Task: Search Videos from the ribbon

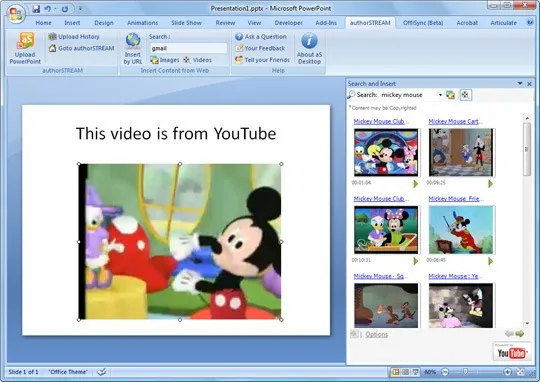Action: pyautogui.click(x=197, y=60)
